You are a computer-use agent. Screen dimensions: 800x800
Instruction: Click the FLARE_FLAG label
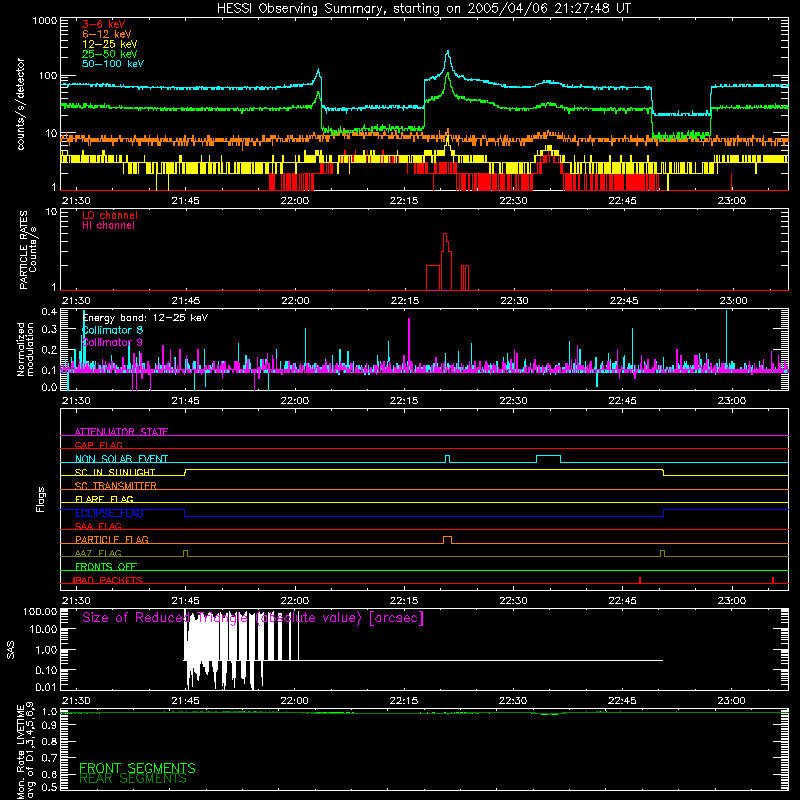pyautogui.click(x=104, y=499)
